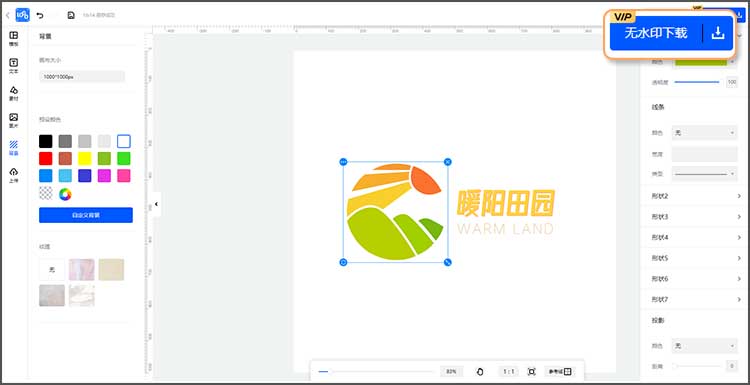750x385 pixels.
Task: Click the green fill color swatch
Action: click(701, 62)
